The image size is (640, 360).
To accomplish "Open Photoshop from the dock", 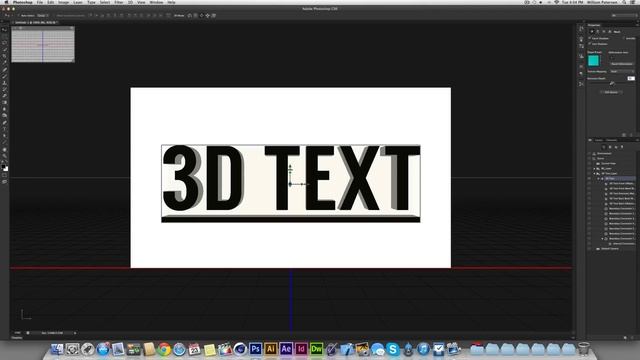I will point(256,349).
